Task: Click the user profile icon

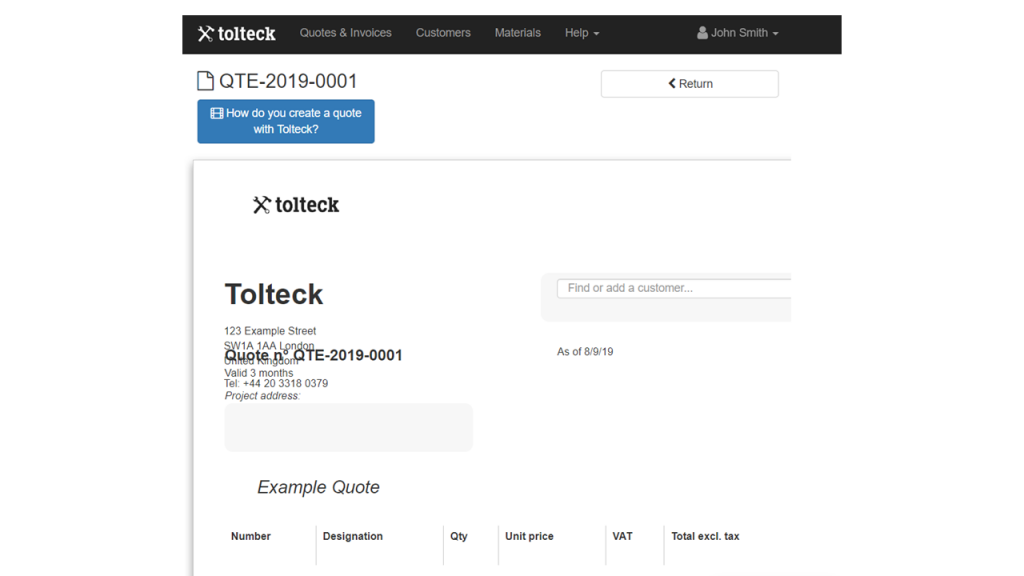Action: tap(702, 33)
